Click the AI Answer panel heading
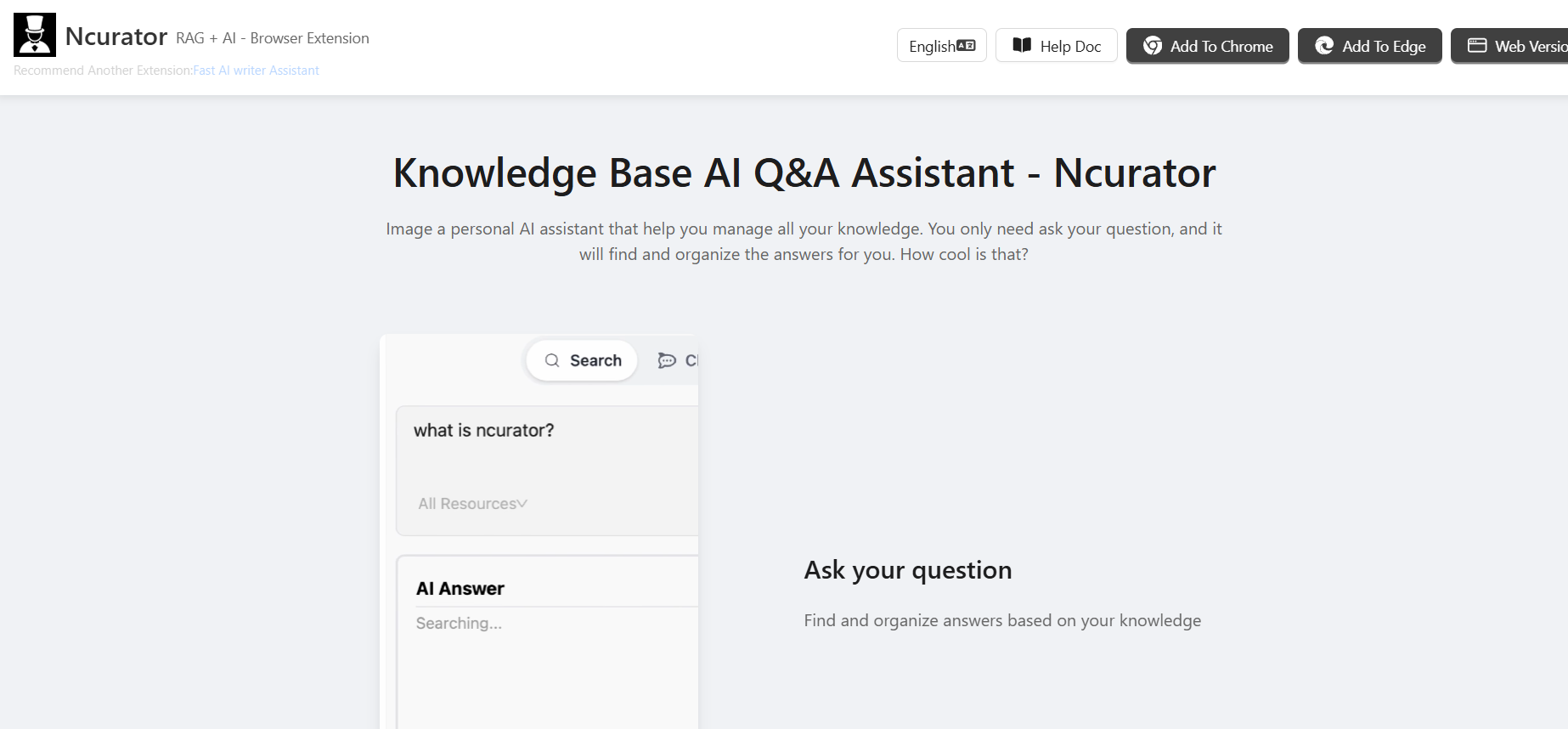This screenshot has height=729, width=1568. point(460,589)
